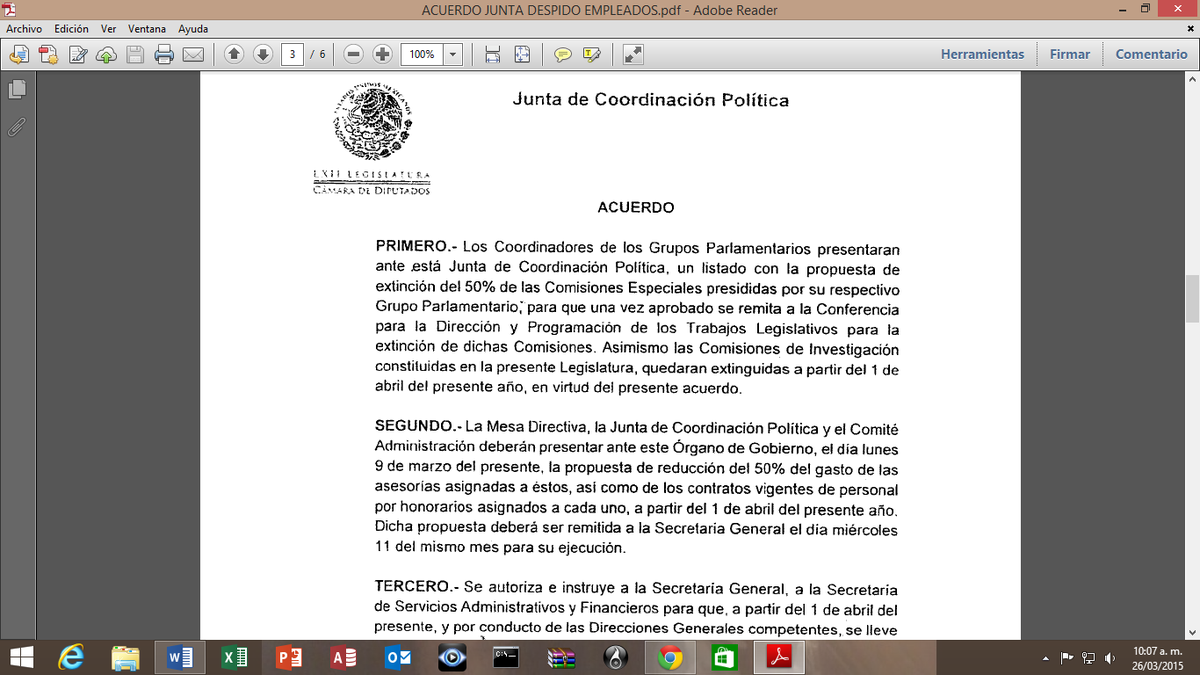
Task: Click the ACUERDO heading in document
Action: pyautogui.click(x=636, y=208)
